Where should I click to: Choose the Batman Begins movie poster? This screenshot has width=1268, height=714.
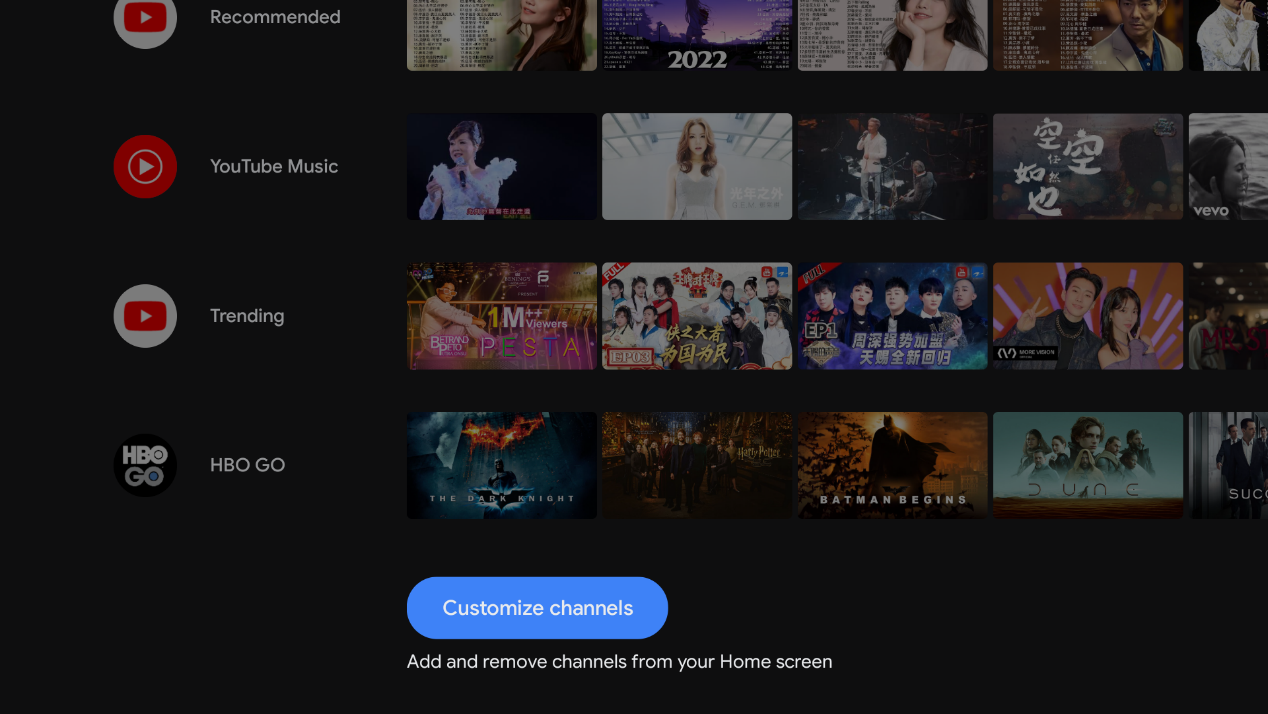click(892, 465)
